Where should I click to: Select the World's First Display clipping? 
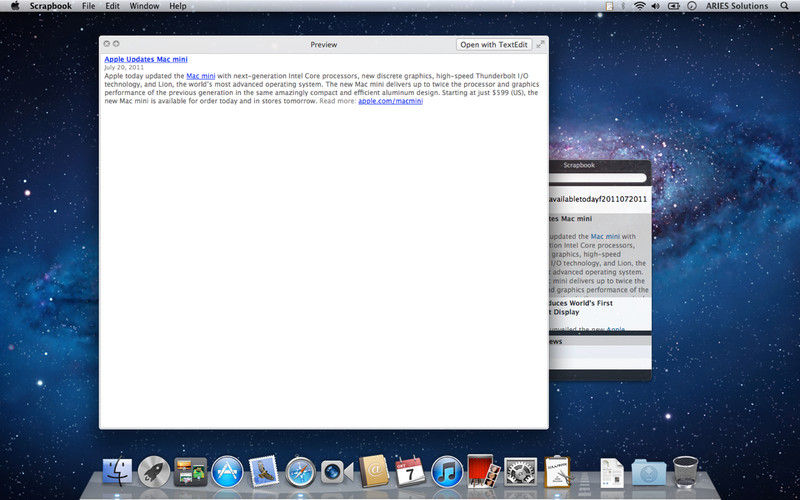click(600, 314)
